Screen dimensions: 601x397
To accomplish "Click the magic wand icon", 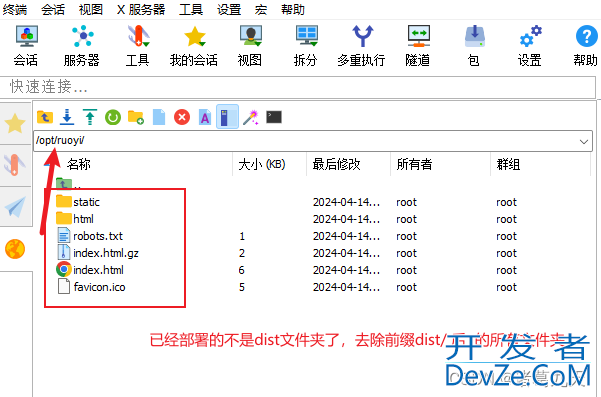I will pos(251,117).
